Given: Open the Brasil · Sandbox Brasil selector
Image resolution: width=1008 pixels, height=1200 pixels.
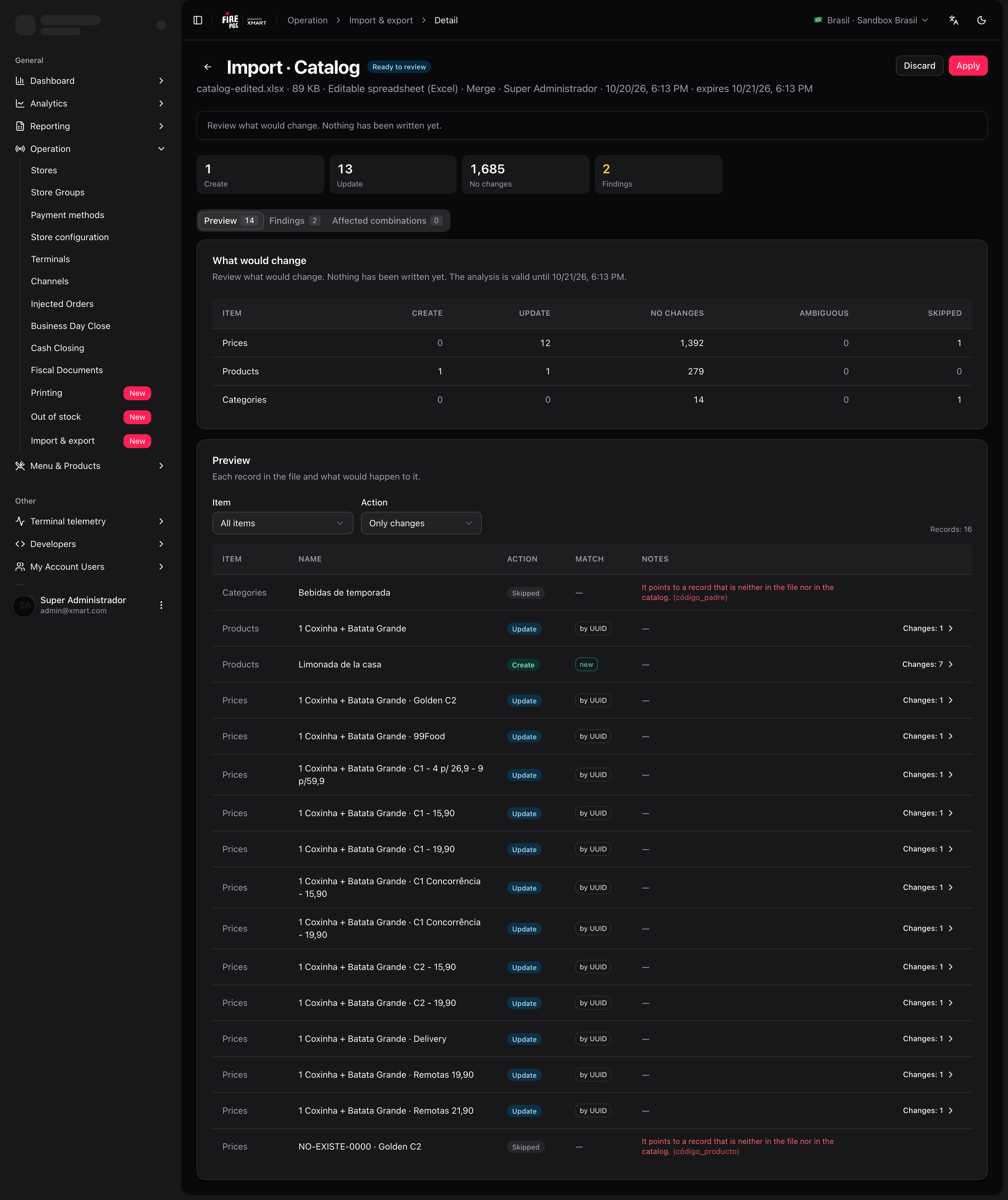Looking at the screenshot, I should point(871,20).
